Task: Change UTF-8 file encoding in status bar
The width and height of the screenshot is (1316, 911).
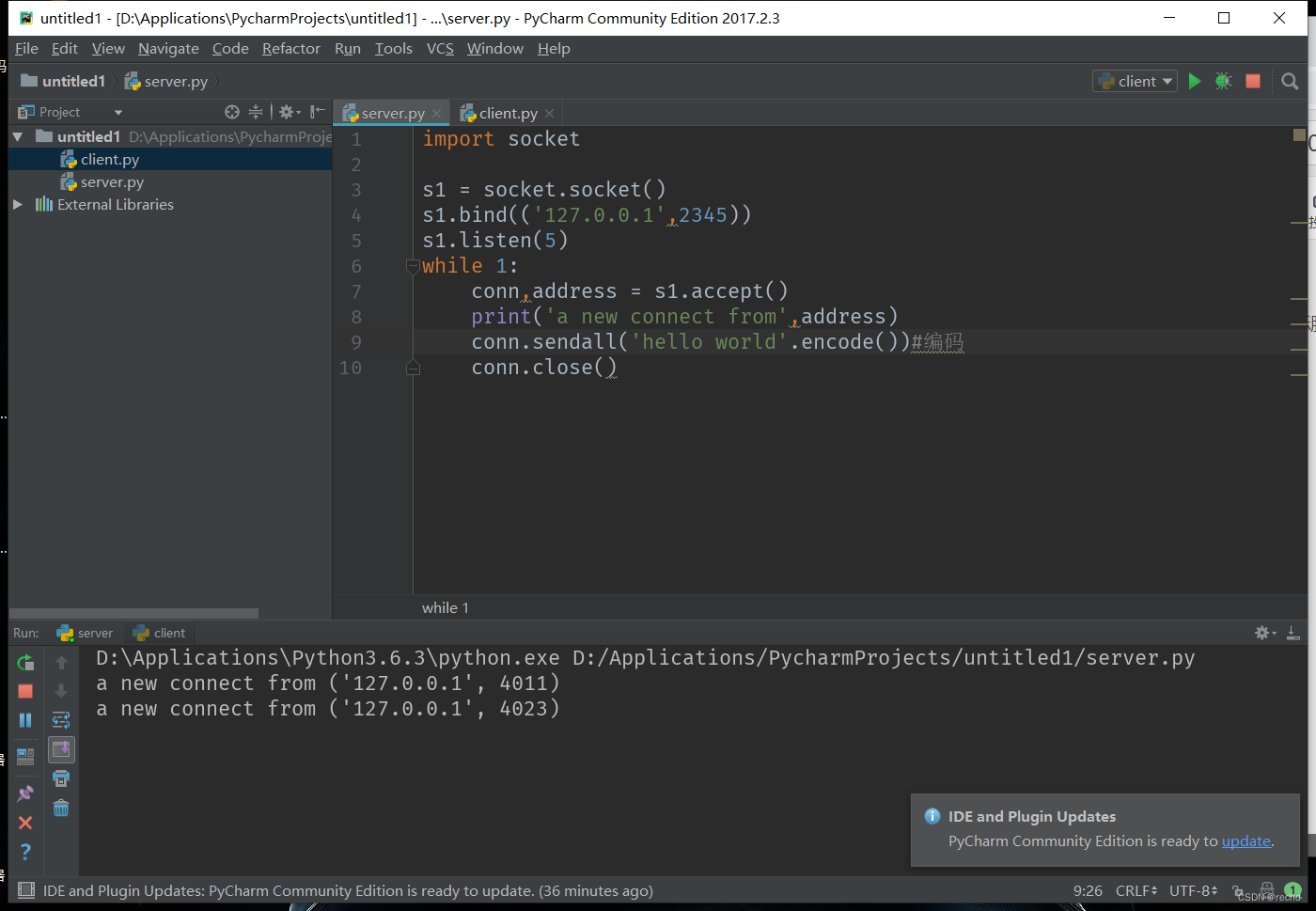Action: tap(1193, 890)
